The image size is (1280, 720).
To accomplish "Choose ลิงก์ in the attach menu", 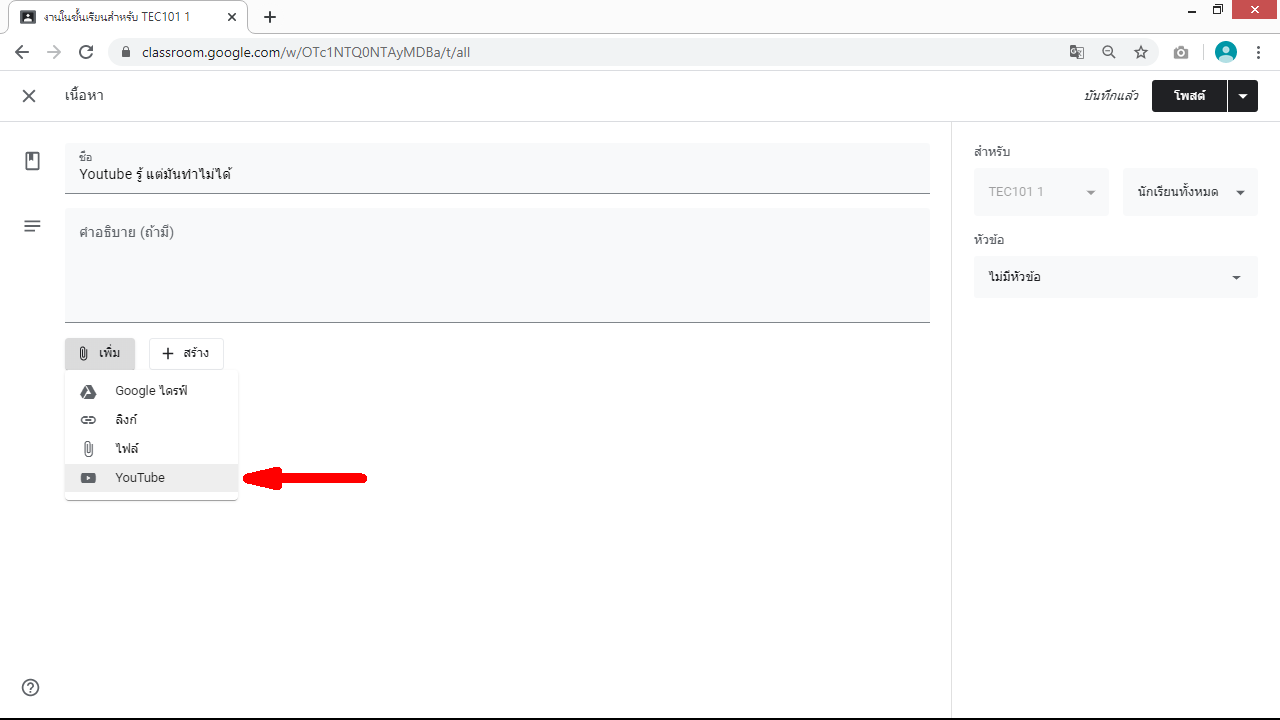I will tap(126, 420).
